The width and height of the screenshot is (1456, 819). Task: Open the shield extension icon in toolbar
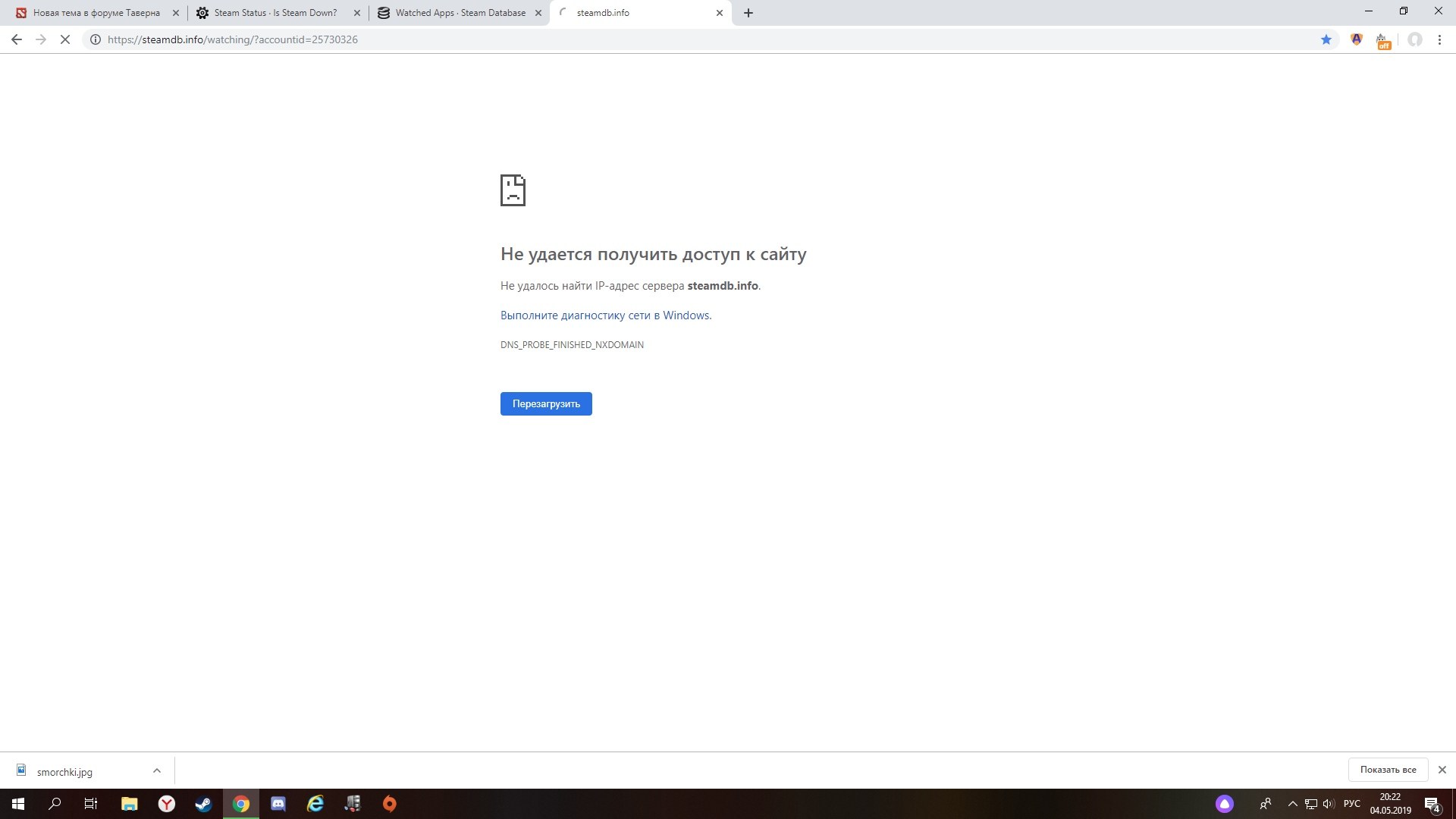point(1357,39)
